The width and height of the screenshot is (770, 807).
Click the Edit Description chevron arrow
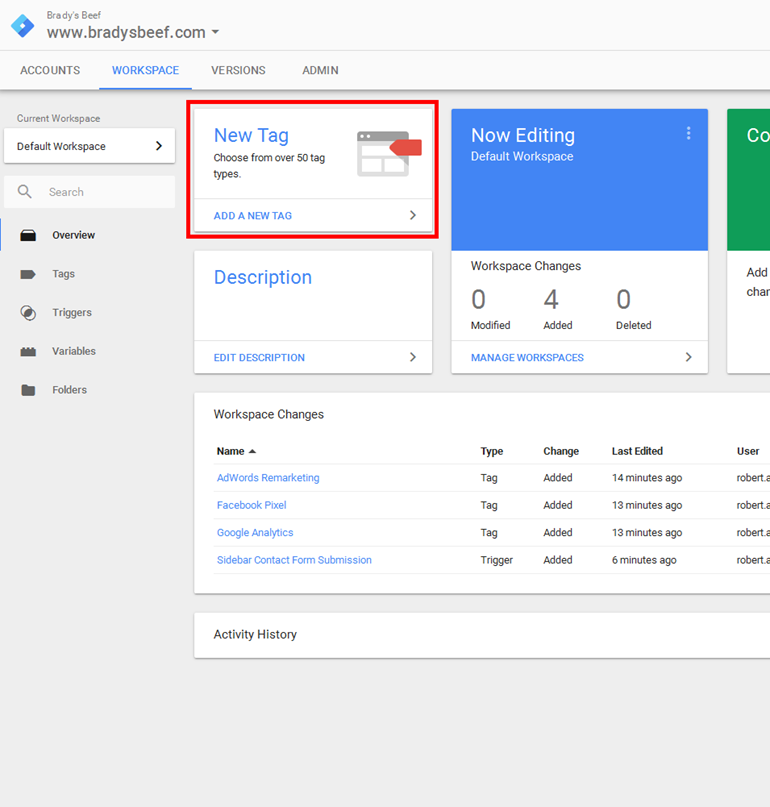click(412, 357)
